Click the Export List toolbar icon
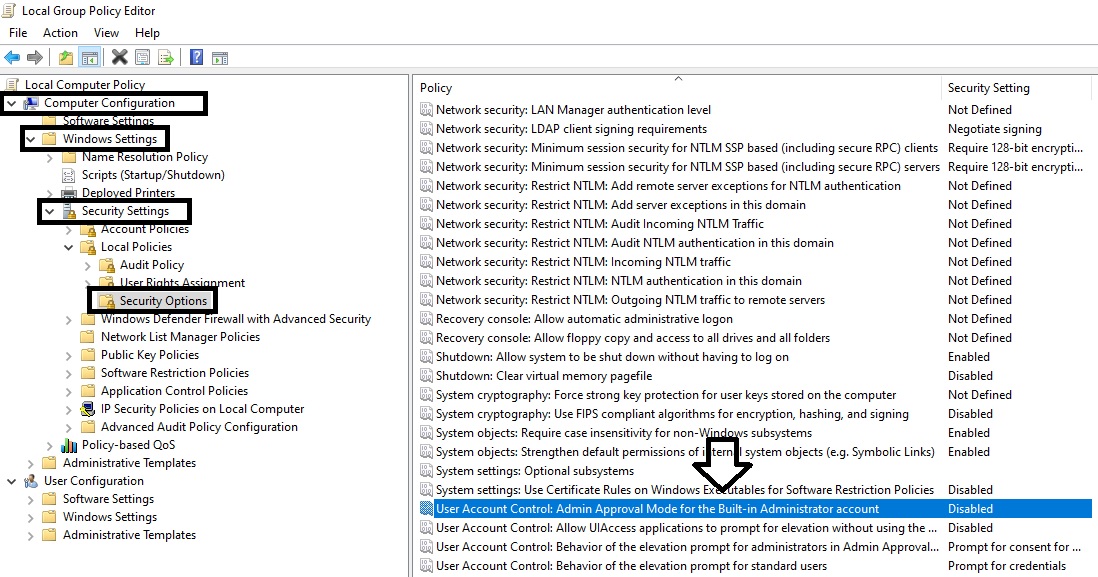The width and height of the screenshot is (1098, 577). pos(166,57)
